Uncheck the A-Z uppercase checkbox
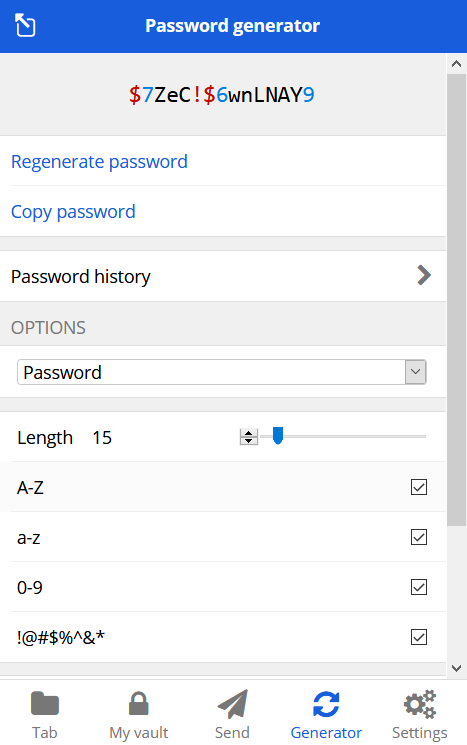Screen dimensions: 467x745 [x=419, y=487]
